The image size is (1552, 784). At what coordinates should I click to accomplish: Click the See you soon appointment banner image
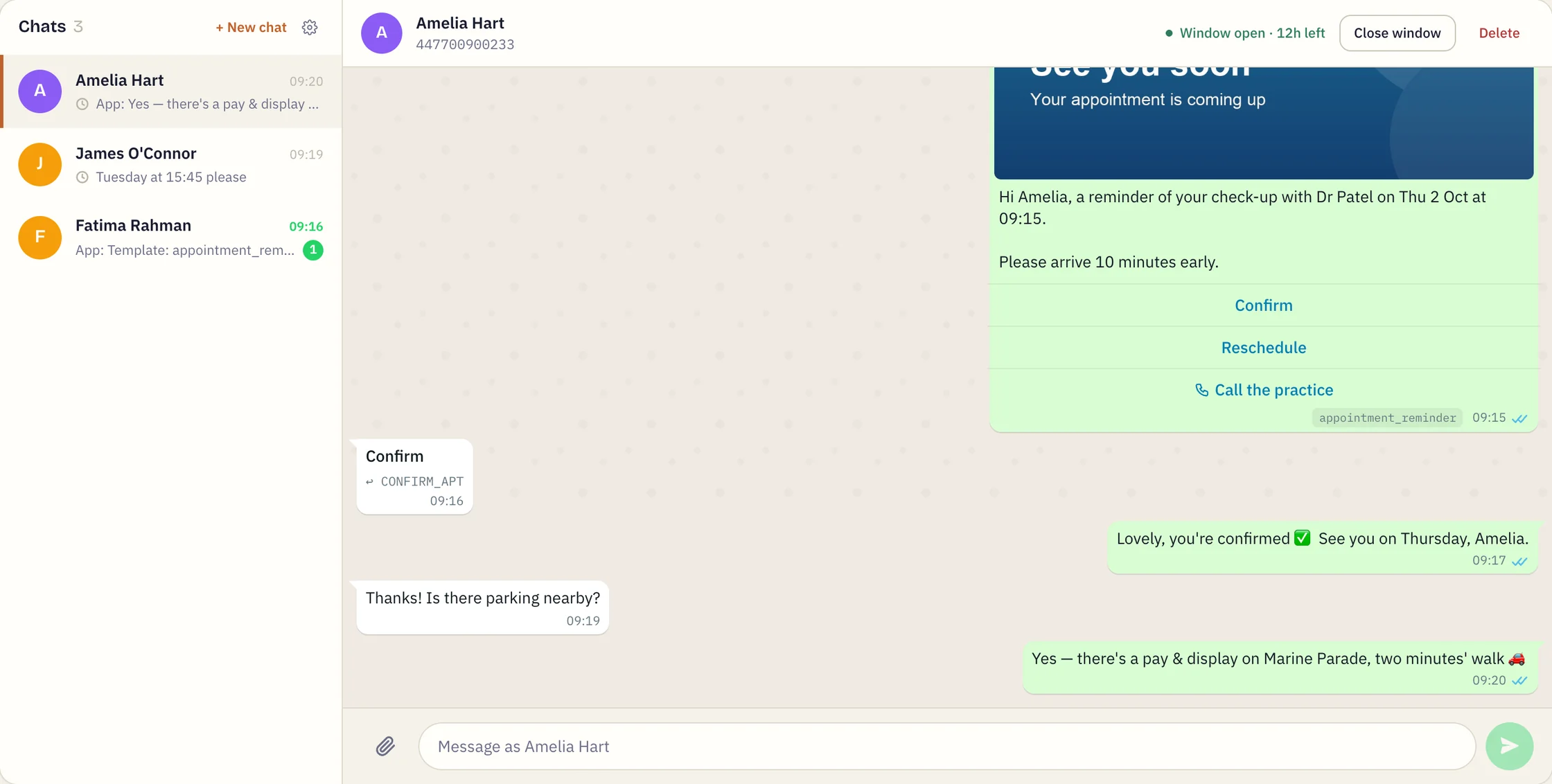point(1263,123)
